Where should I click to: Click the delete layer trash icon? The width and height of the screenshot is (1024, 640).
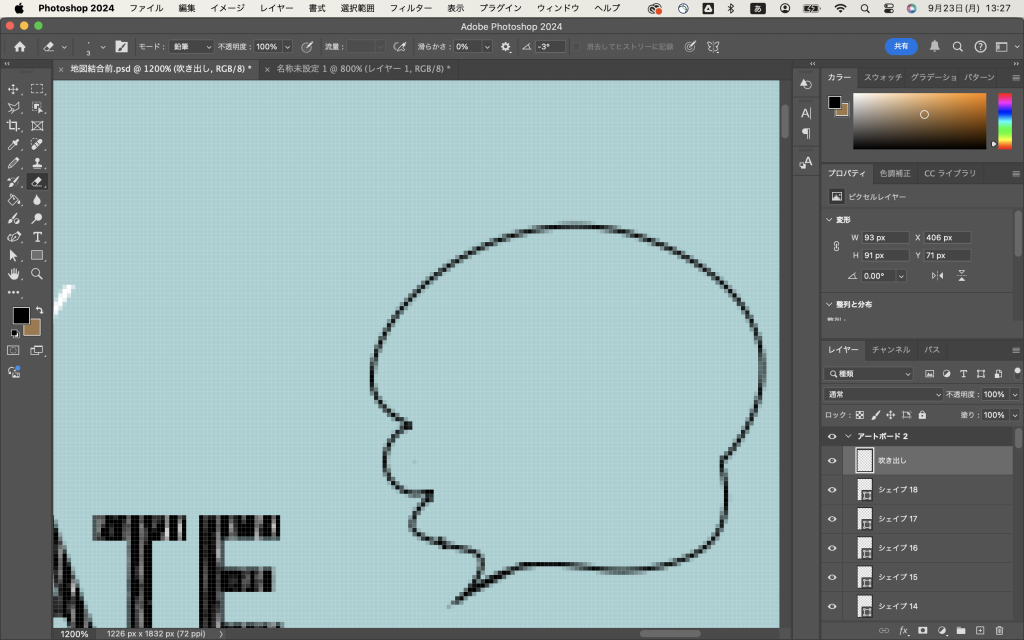[x=999, y=630]
